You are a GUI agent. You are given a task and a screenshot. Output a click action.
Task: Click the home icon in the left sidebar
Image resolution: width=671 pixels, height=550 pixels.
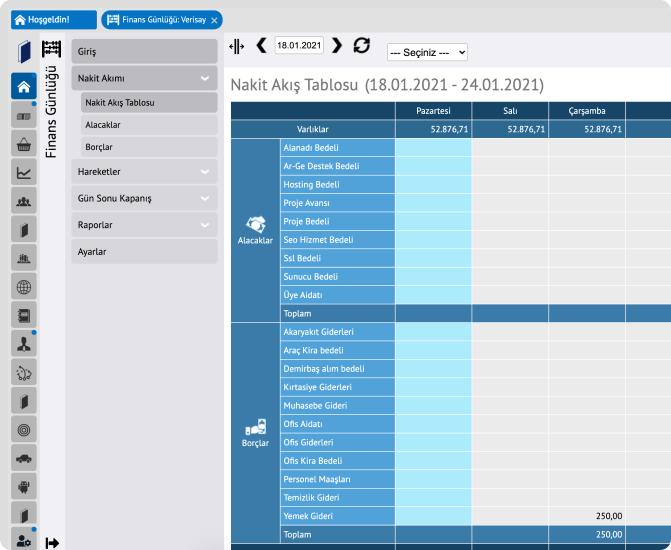pyautogui.click(x=24, y=87)
